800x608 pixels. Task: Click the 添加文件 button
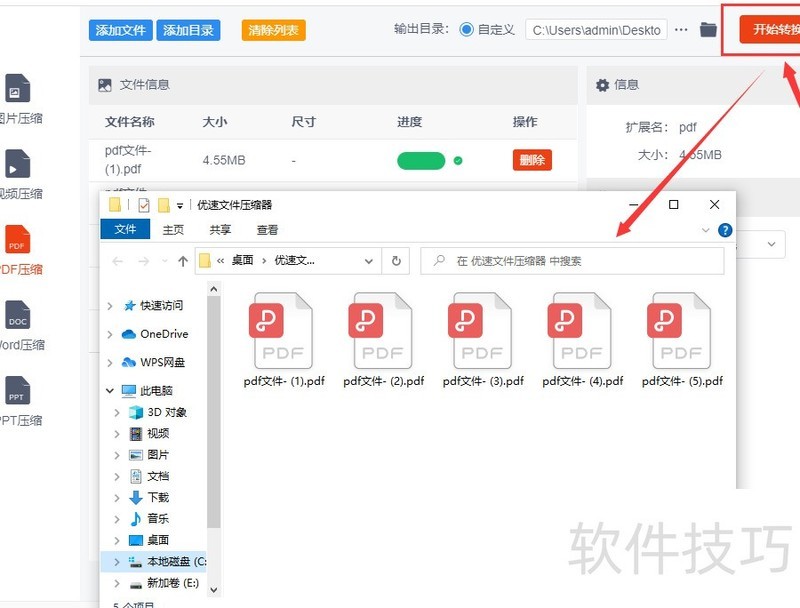click(x=120, y=29)
